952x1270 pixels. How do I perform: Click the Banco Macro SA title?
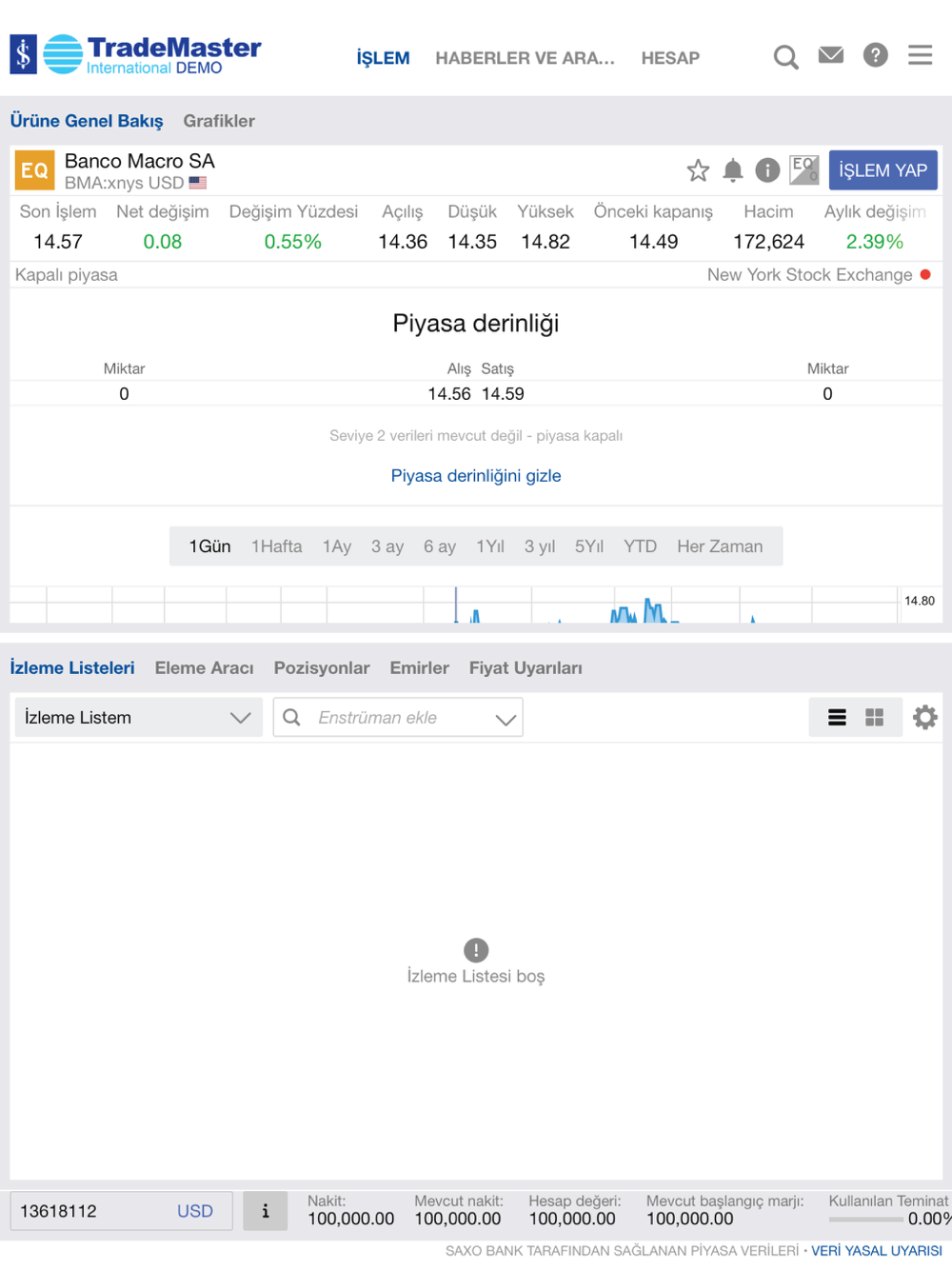click(140, 161)
